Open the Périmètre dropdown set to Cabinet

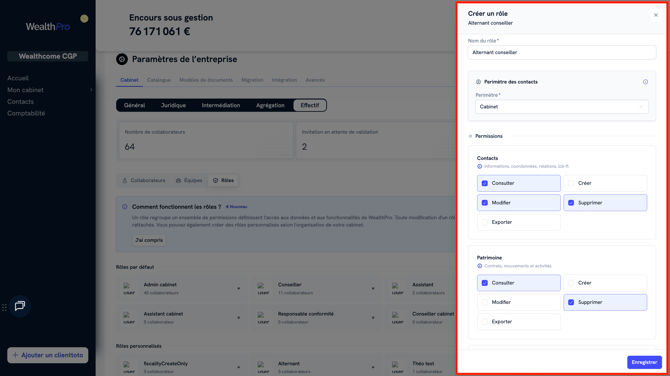[x=561, y=107]
